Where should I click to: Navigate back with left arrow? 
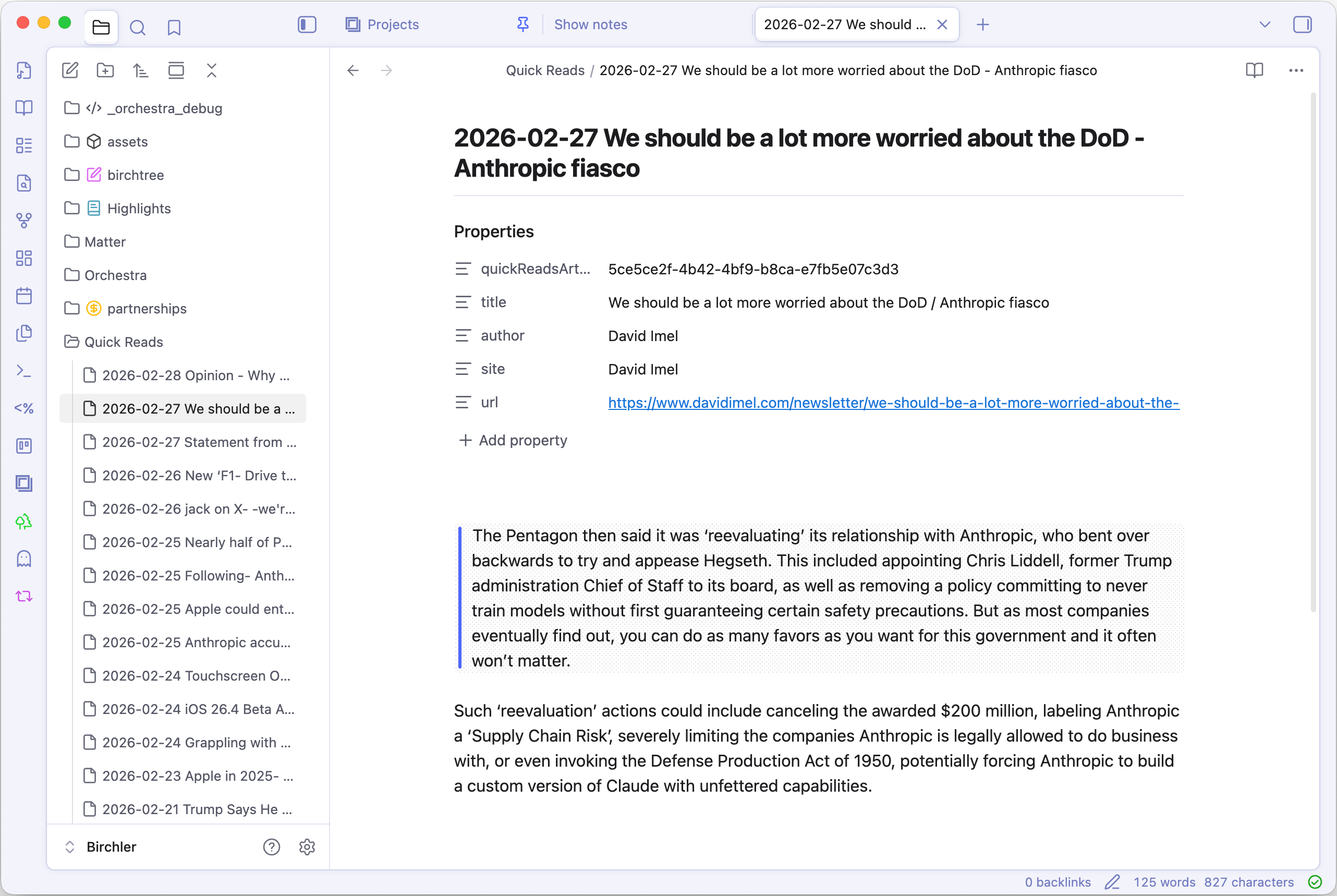click(x=353, y=70)
